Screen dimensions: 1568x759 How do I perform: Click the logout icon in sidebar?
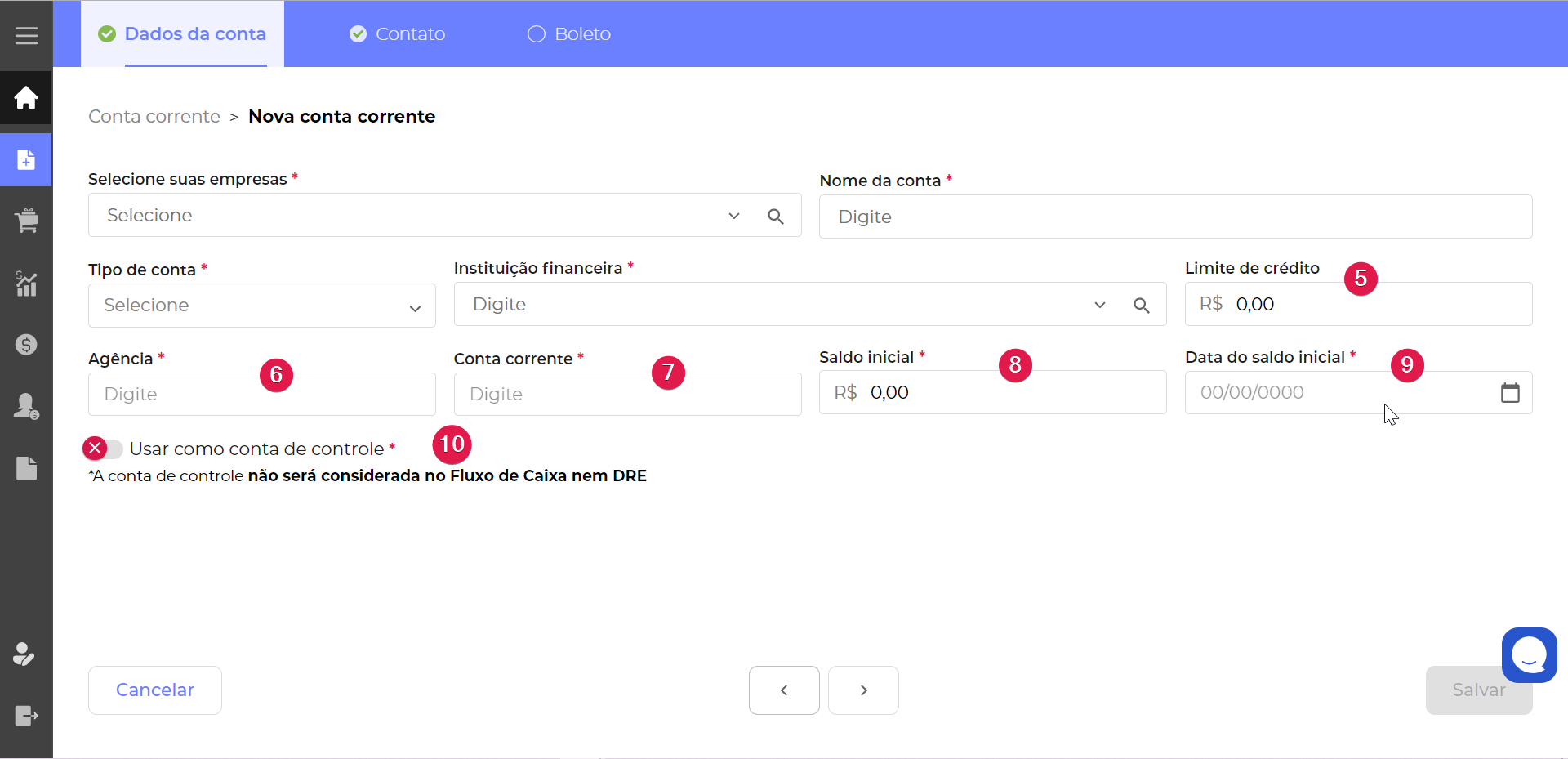click(x=26, y=716)
